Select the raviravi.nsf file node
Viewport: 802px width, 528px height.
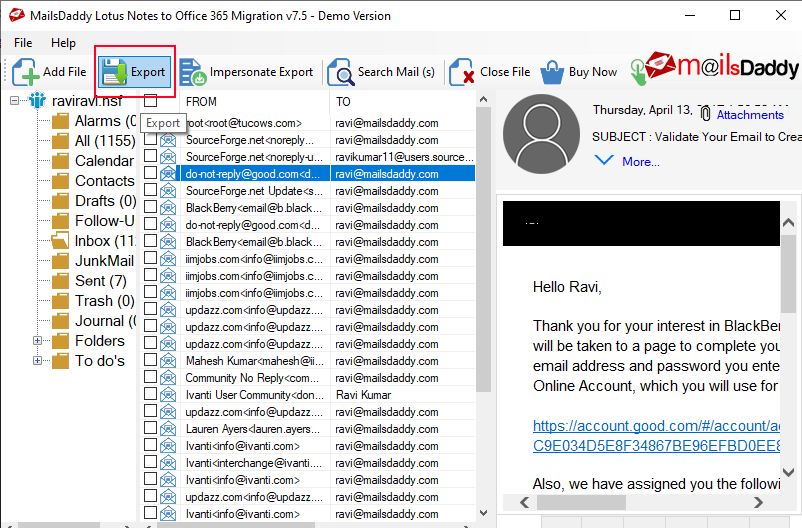87,101
